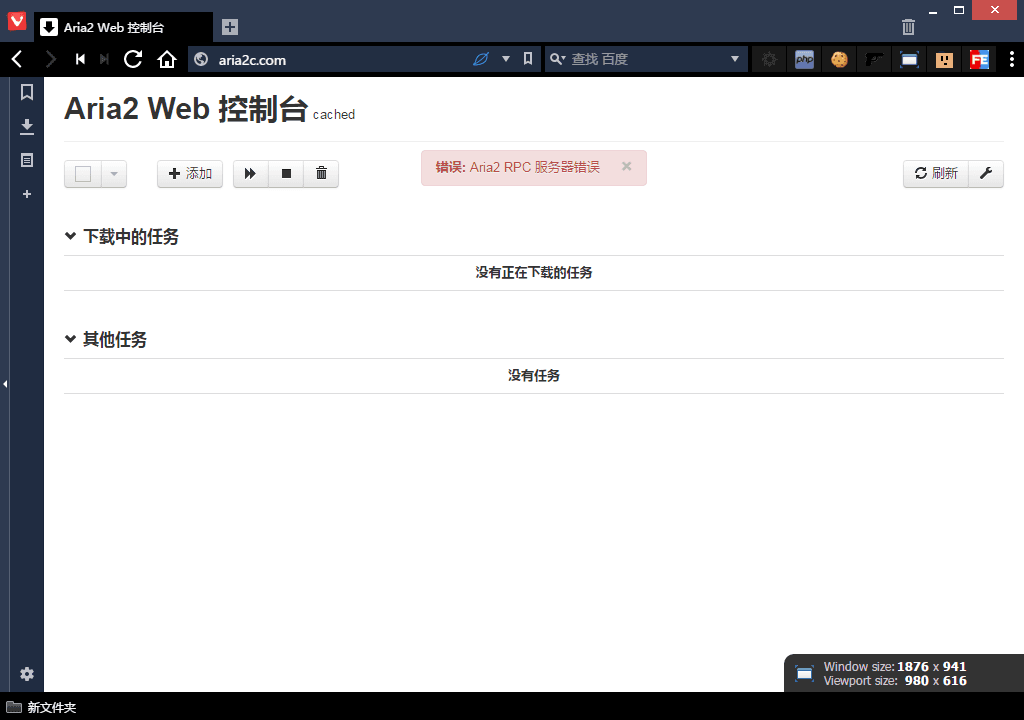Dismiss the Aria2 RPC error alert
This screenshot has height=720, width=1024.
(627, 167)
